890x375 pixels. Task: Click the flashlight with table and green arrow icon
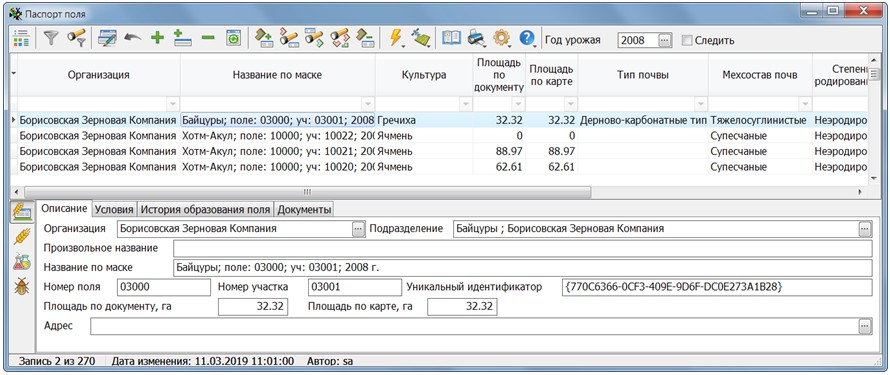tap(314, 39)
